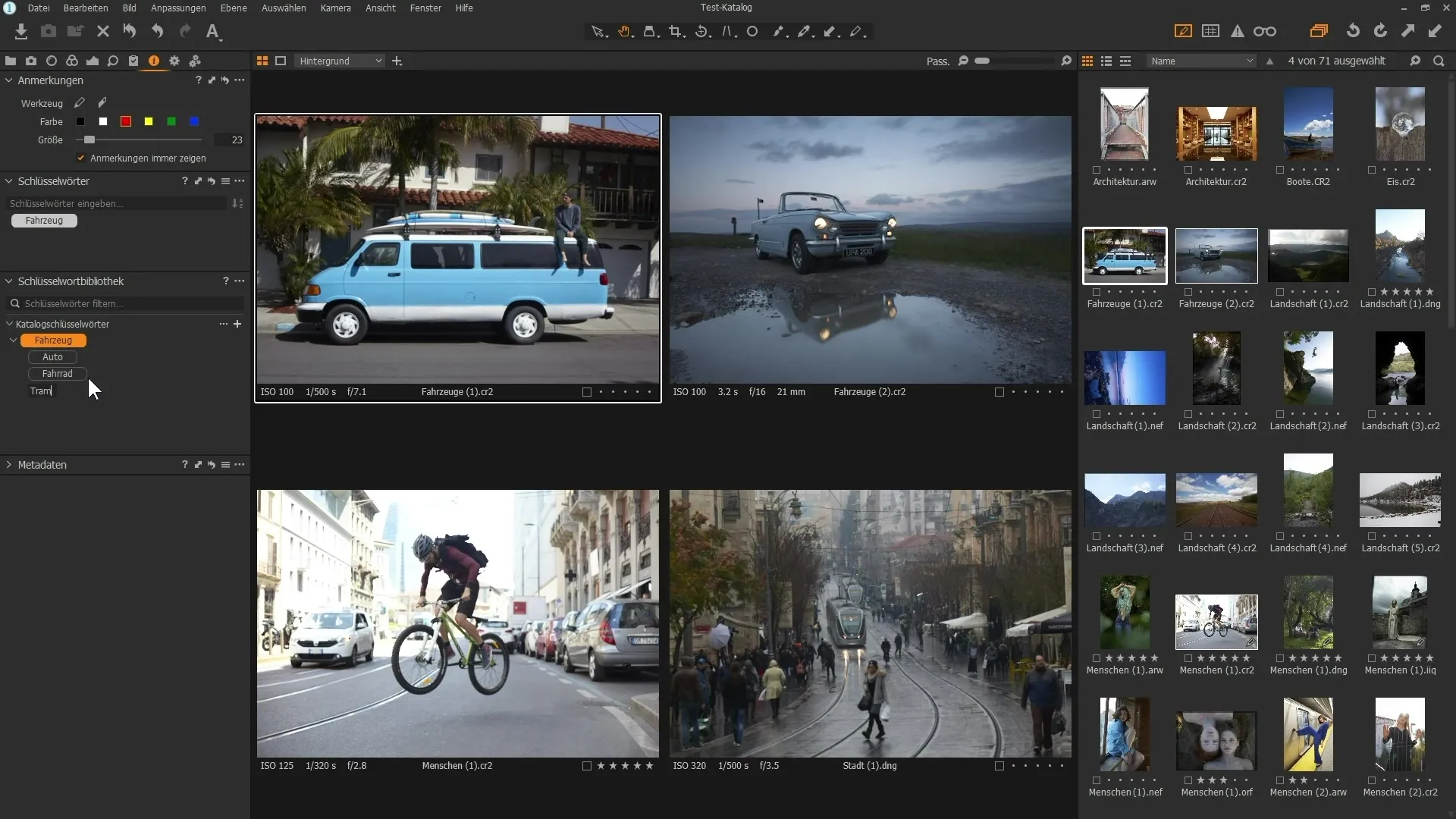Open the Library tool tab folder icon
This screenshot has height=819, width=1456.
tap(11, 61)
